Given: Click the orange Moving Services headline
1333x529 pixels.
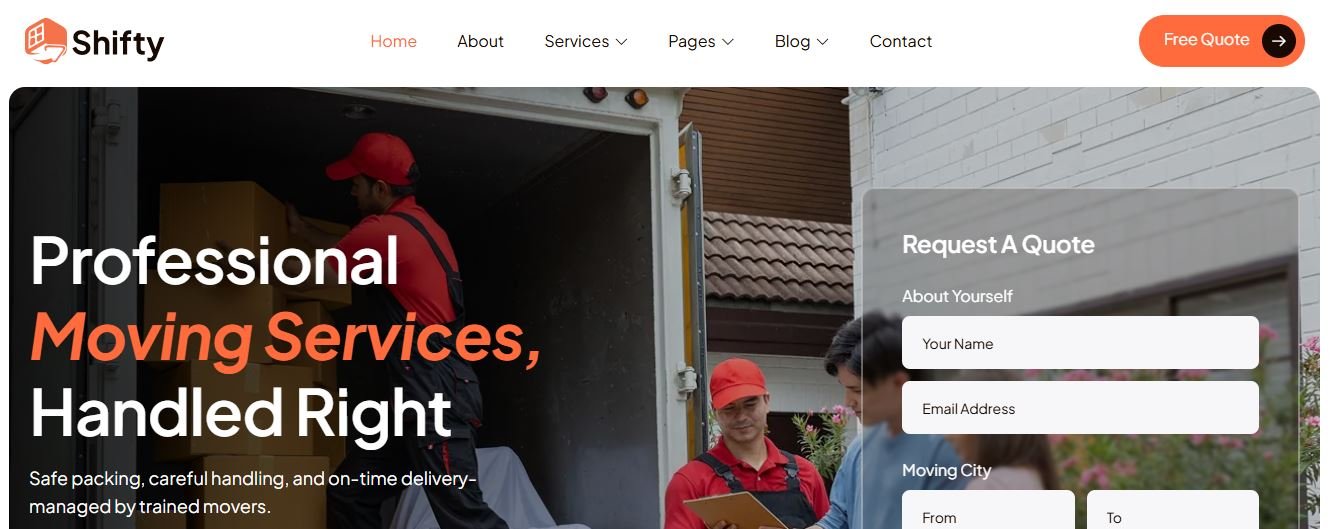Looking at the screenshot, I should (286, 335).
